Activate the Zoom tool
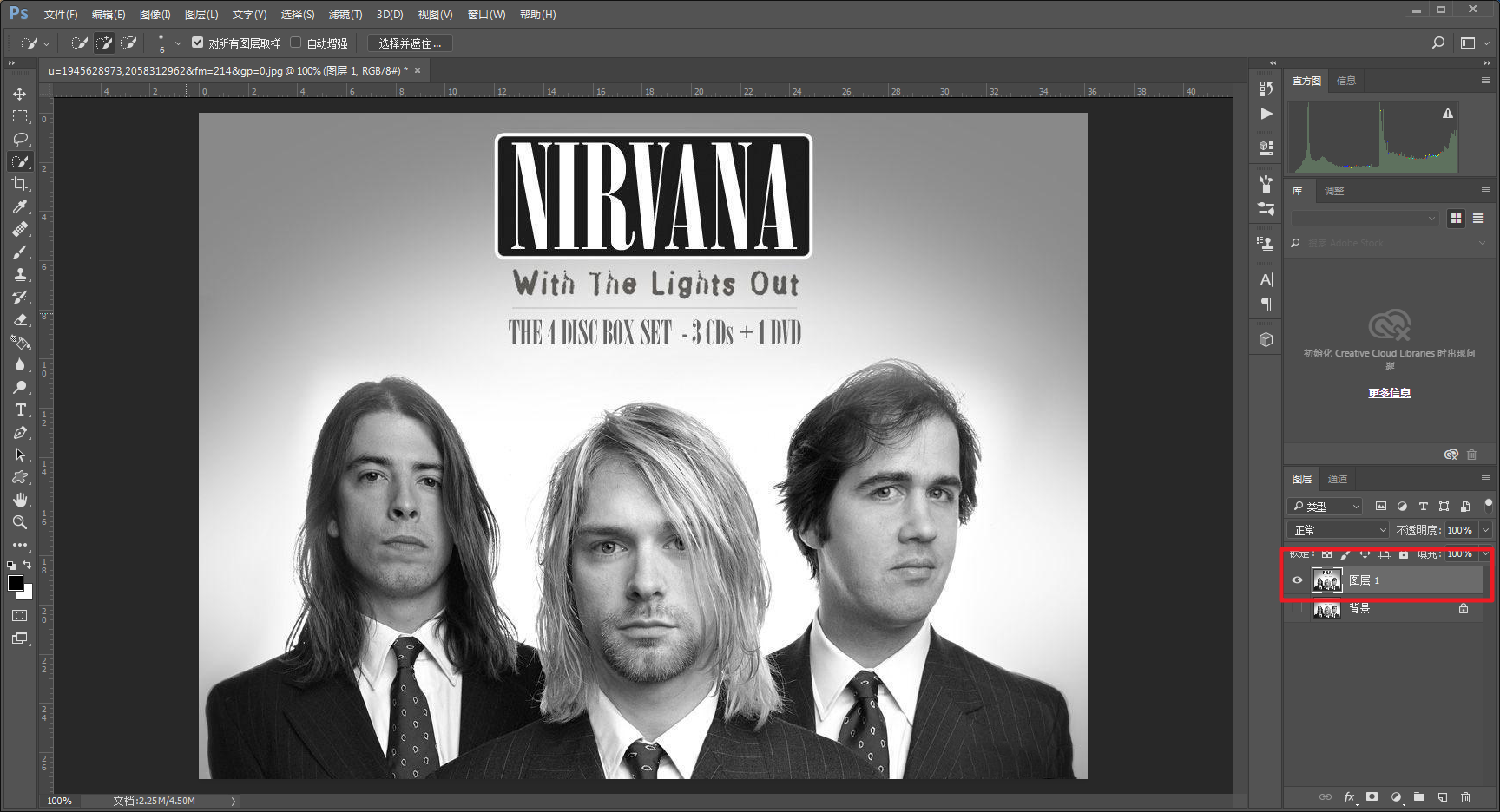This screenshot has width=1500, height=812. click(20, 522)
